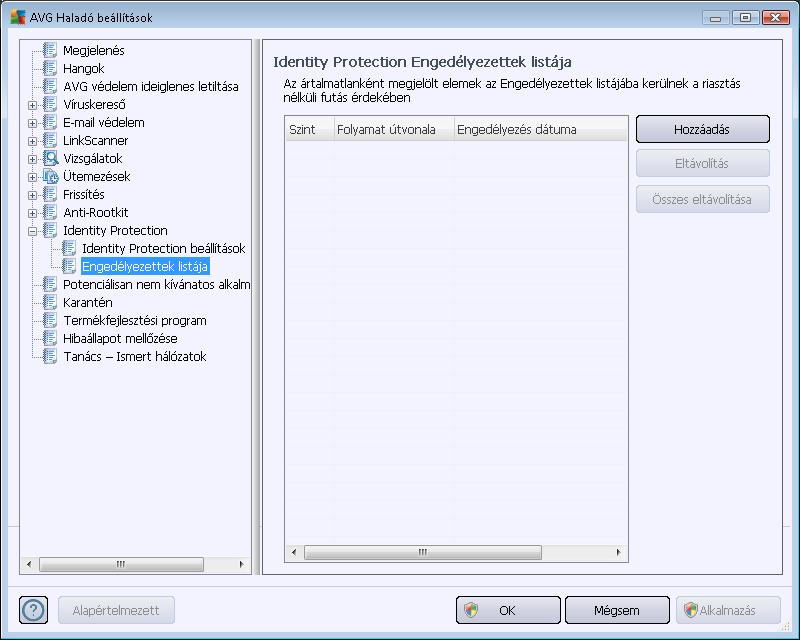
Task: Click the Termékfejlesztési program icon
Action: click(x=50, y=320)
